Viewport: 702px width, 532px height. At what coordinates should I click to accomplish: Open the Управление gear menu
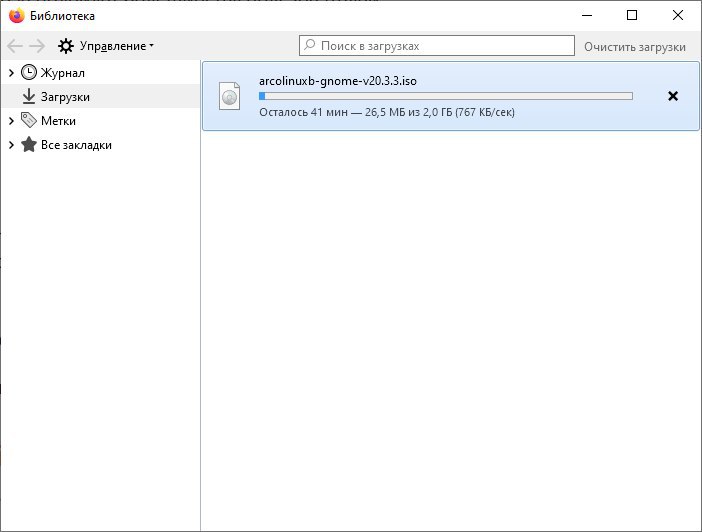(x=106, y=46)
